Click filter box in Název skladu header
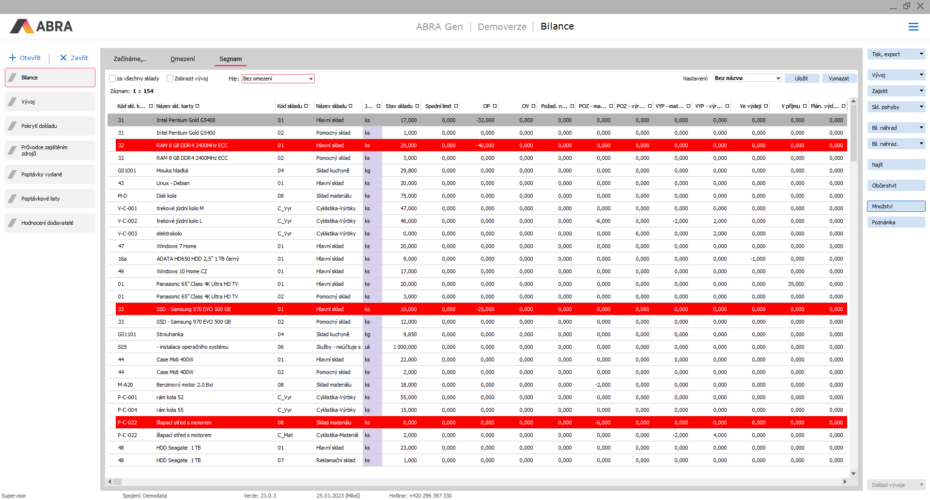930x500 pixels. 351,106
